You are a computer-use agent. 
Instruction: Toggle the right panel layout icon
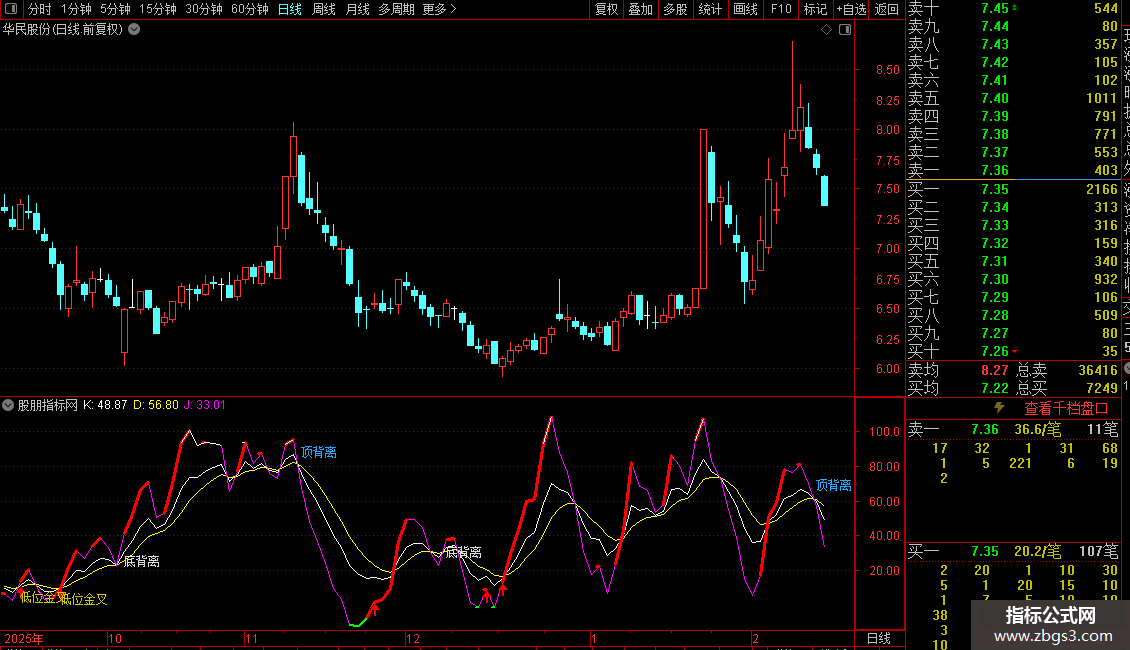click(845, 30)
